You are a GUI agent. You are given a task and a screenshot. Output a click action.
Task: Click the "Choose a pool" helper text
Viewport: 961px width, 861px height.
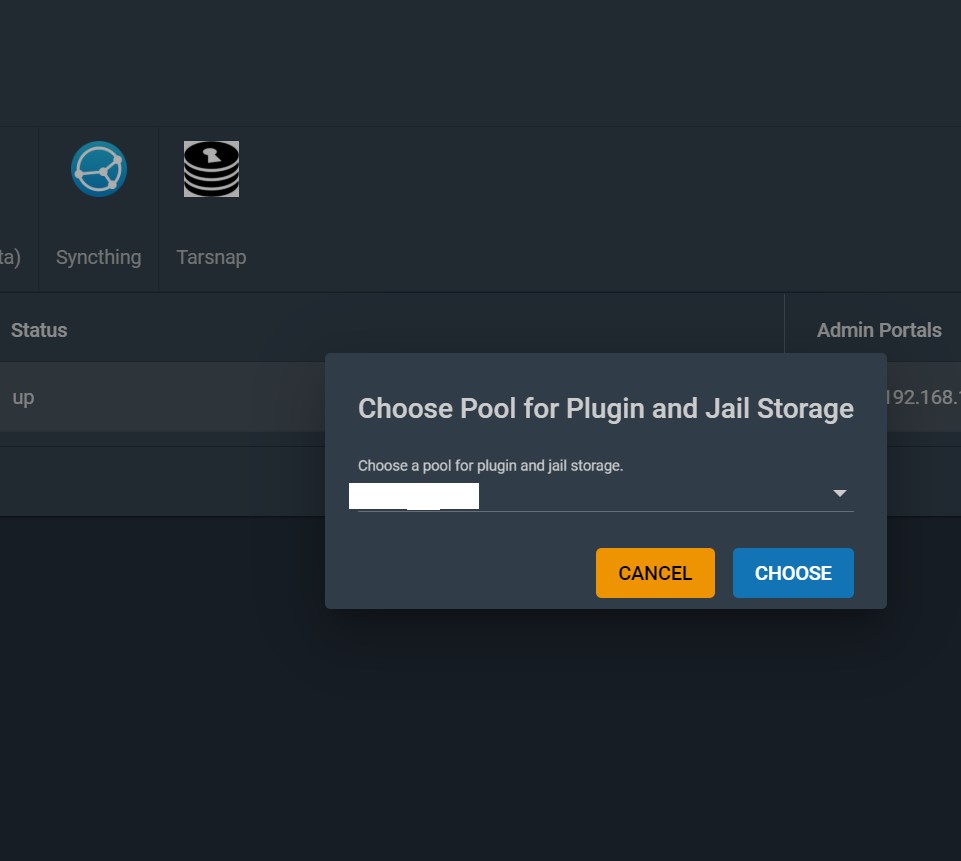pos(490,465)
